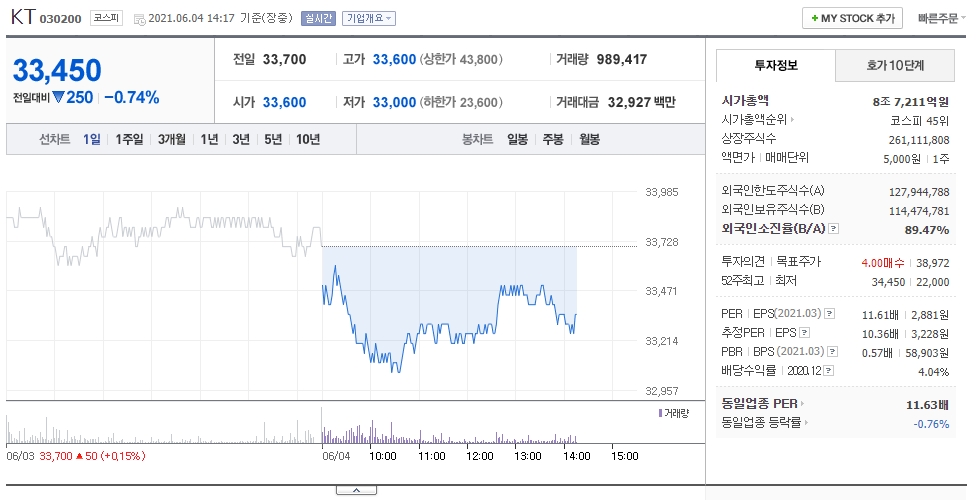This screenshot has width=978, height=500.
Task: Click the help icon beside 추정PER EPS
Action: tap(805, 333)
